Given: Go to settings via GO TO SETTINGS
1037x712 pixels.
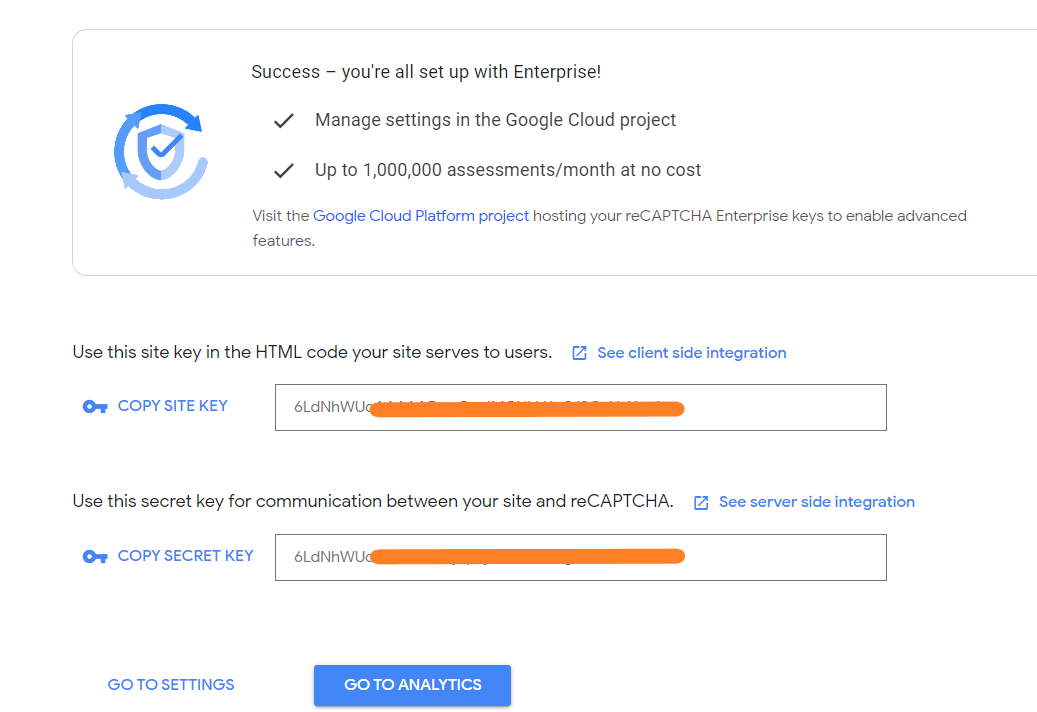Looking at the screenshot, I should click(x=171, y=685).
